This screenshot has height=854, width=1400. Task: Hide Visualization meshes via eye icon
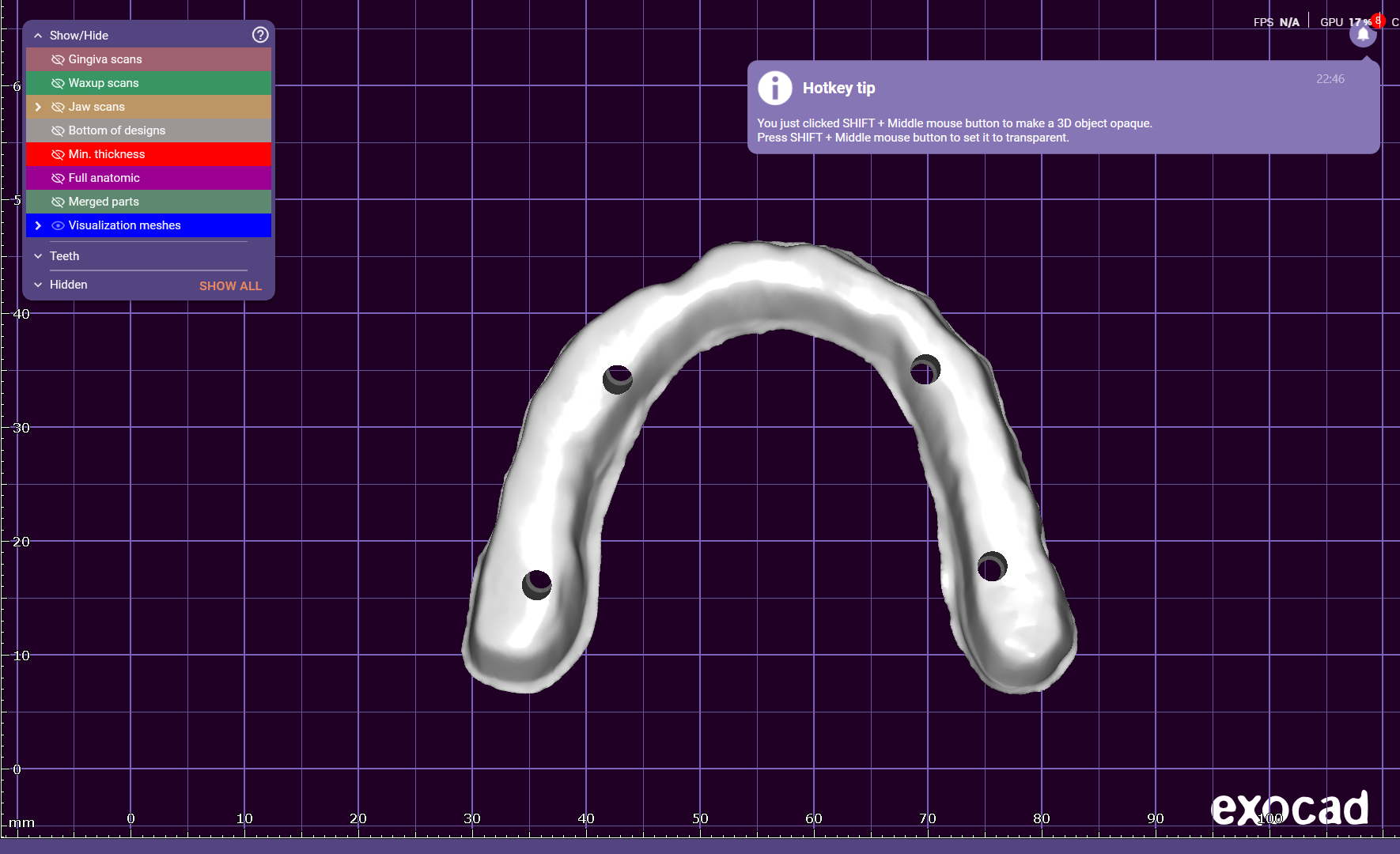(x=58, y=225)
